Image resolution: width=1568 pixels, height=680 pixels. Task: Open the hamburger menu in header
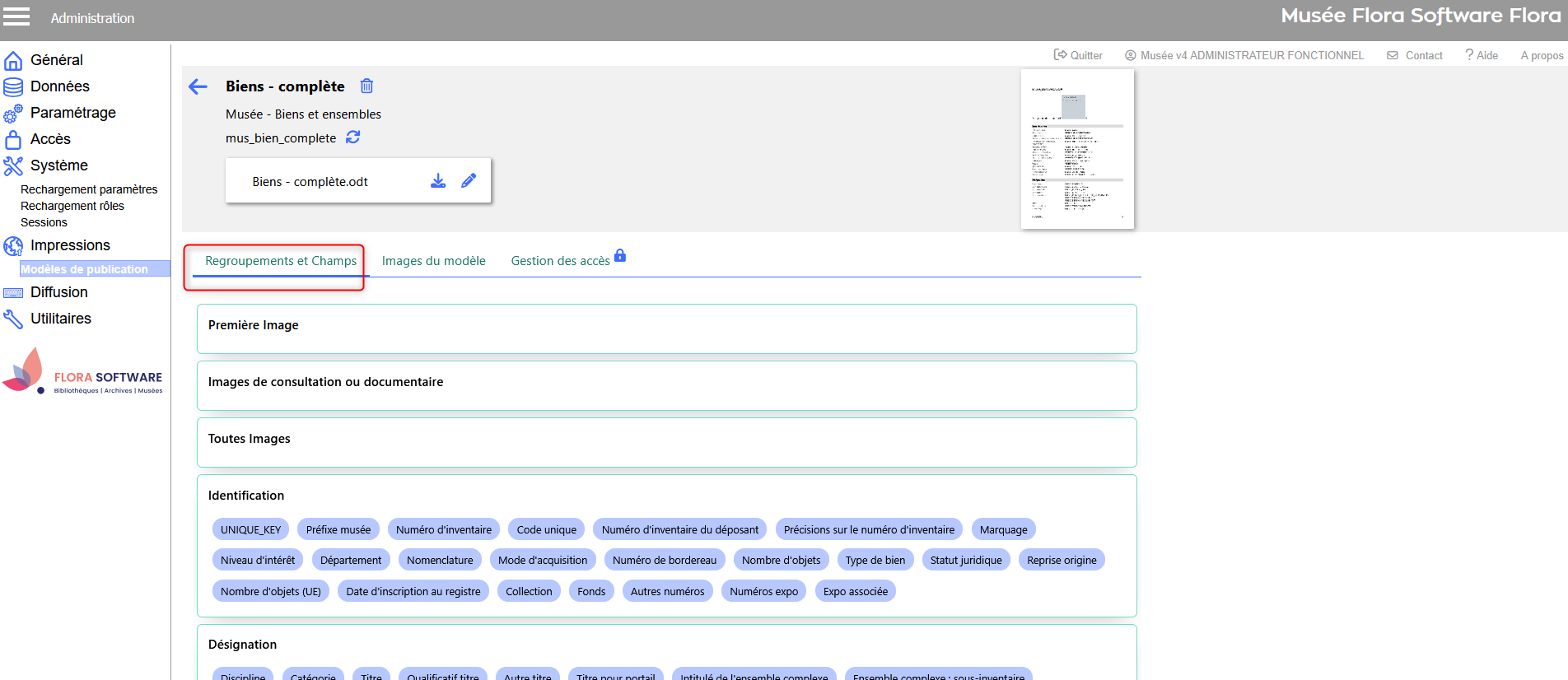click(16, 16)
